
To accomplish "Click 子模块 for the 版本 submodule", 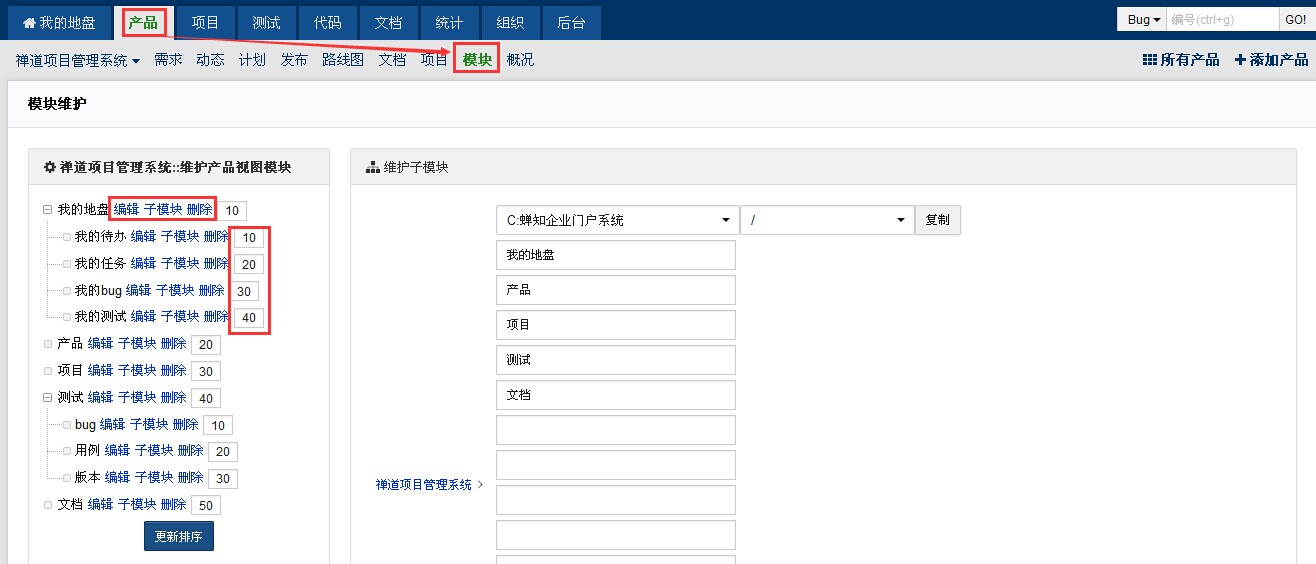I will [154, 477].
